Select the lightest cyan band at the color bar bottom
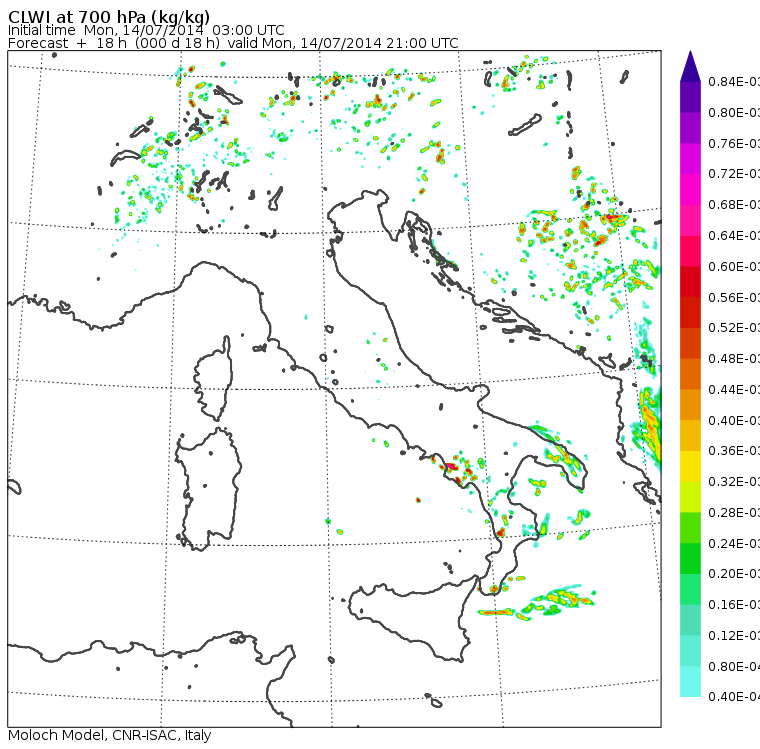Viewport: 760px width, 749px height. (x=690, y=682)
